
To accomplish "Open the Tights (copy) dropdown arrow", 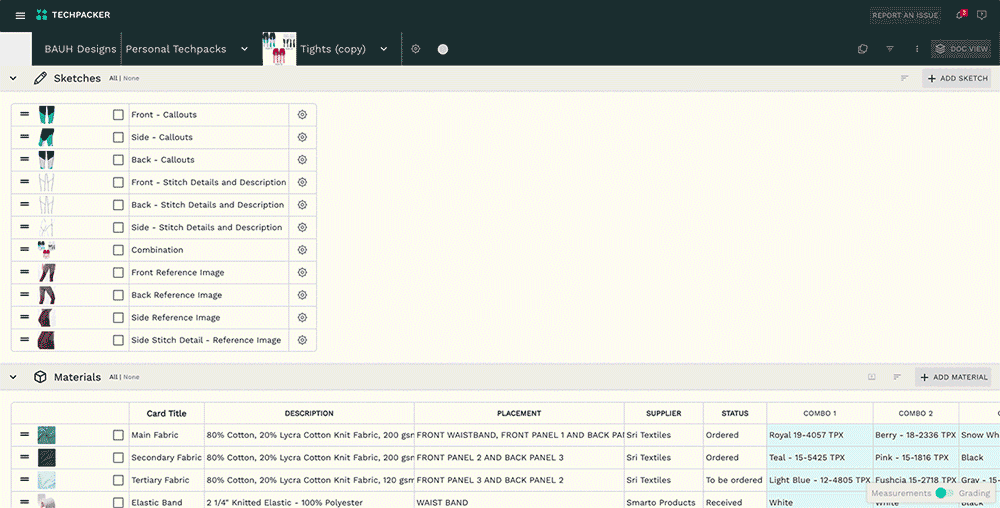I will (x=384, y=49).
